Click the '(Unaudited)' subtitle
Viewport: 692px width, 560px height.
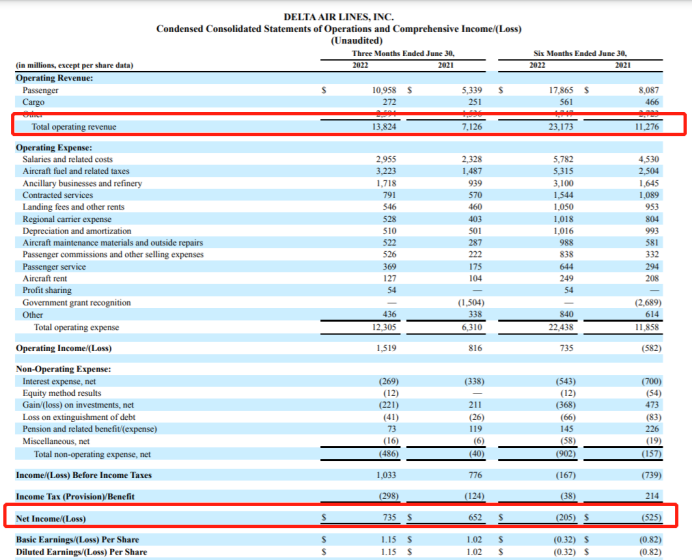click(x=357, y=41)
